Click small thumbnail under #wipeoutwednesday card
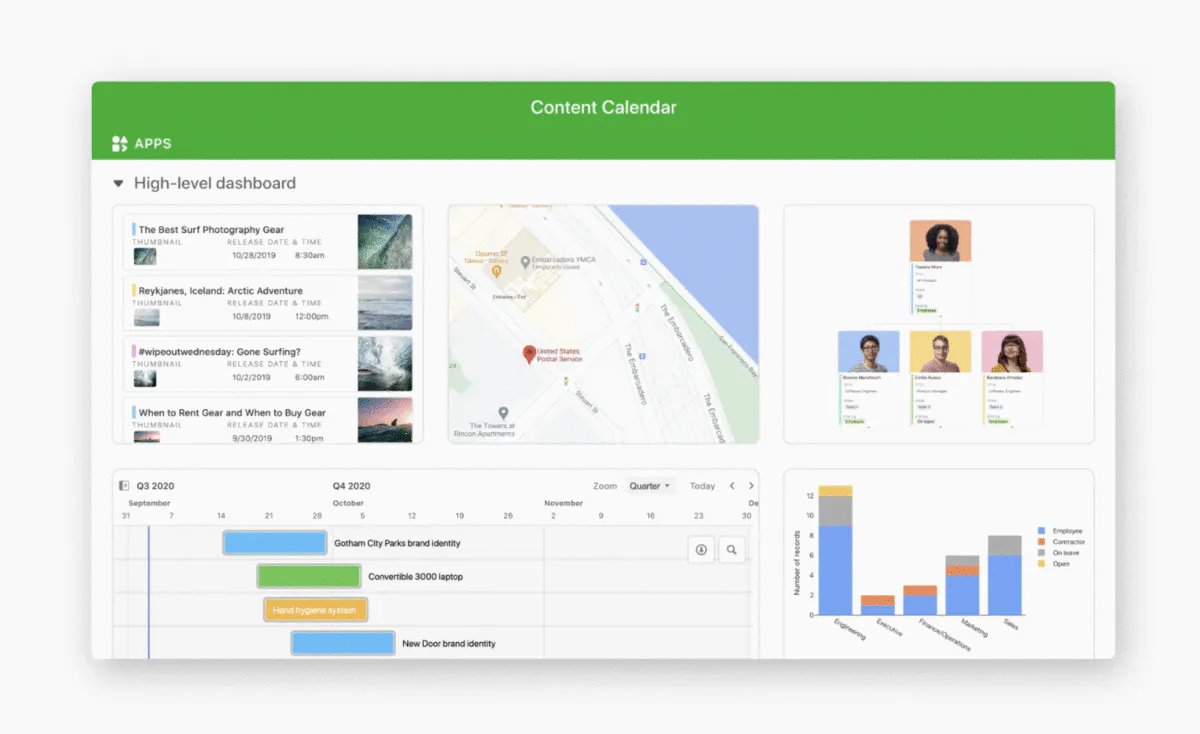This screenshot has width=1200, height=734. 145,379
